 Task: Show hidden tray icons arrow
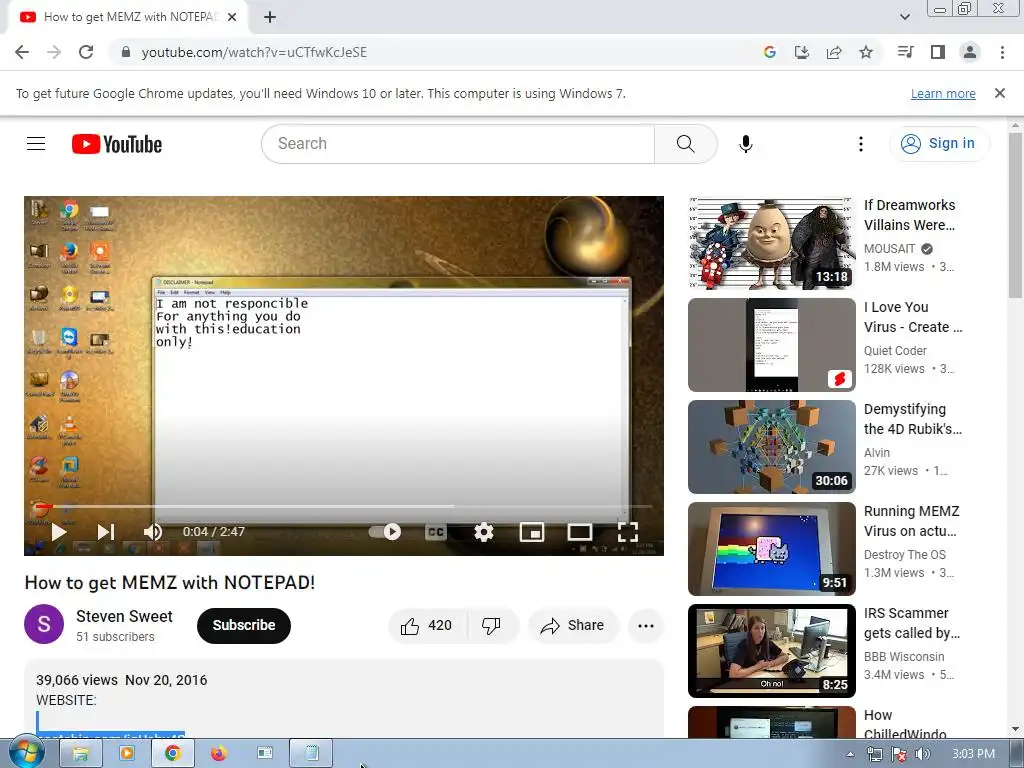pos(850,754)
